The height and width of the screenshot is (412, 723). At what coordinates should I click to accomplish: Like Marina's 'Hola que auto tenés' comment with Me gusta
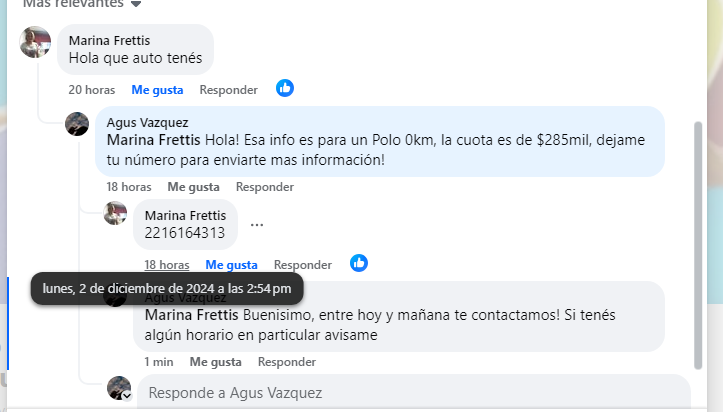tap(157, 90)
